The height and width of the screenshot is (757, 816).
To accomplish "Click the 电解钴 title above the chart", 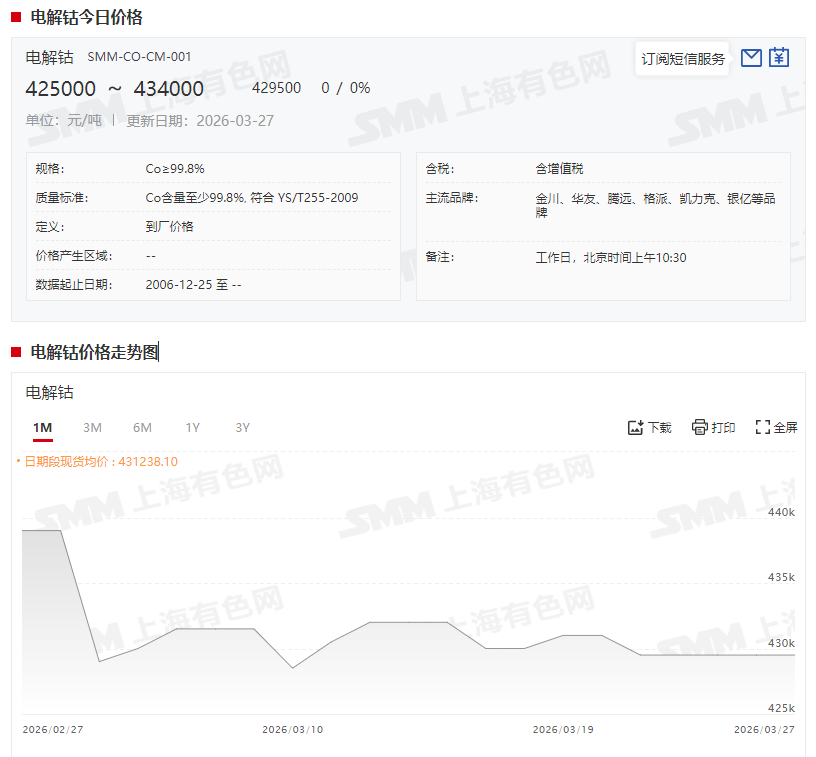I will (49, 392).
